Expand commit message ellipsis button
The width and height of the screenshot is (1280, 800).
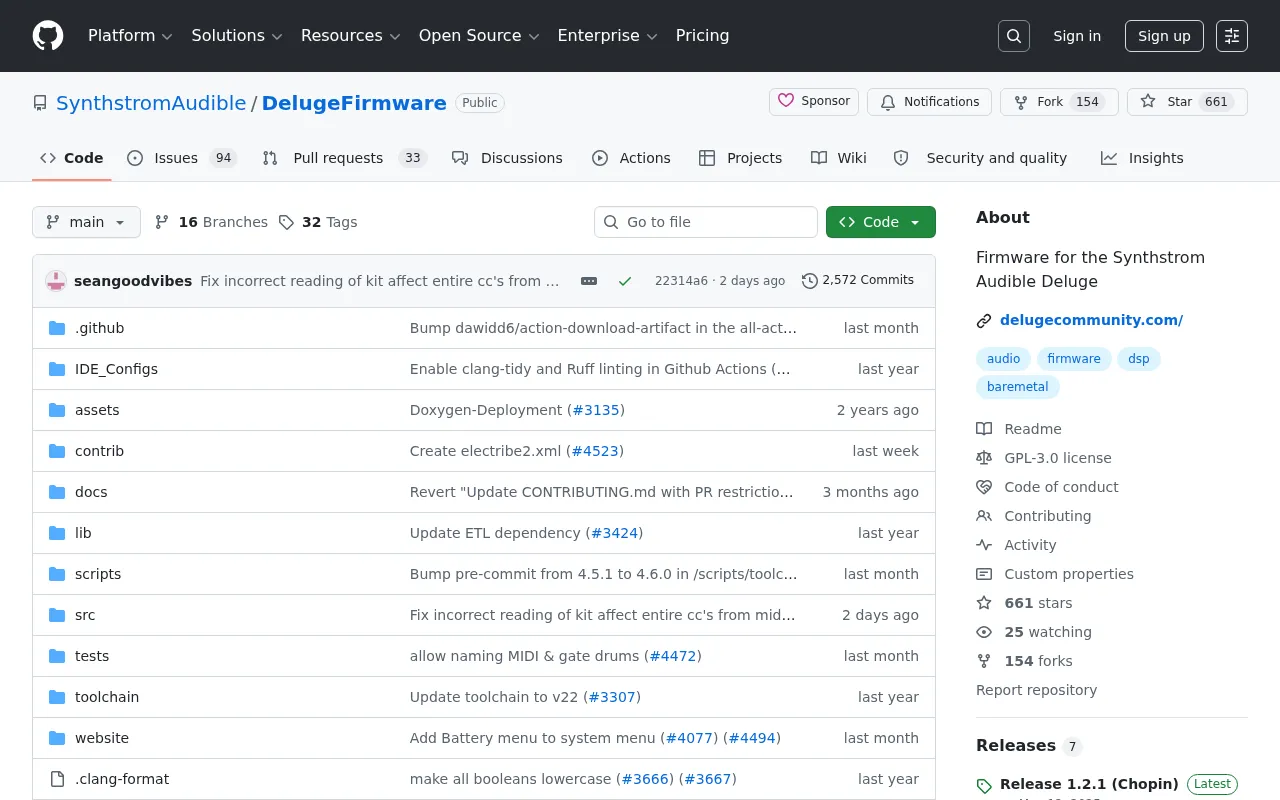pyautogui.click(x=589, y=281)
